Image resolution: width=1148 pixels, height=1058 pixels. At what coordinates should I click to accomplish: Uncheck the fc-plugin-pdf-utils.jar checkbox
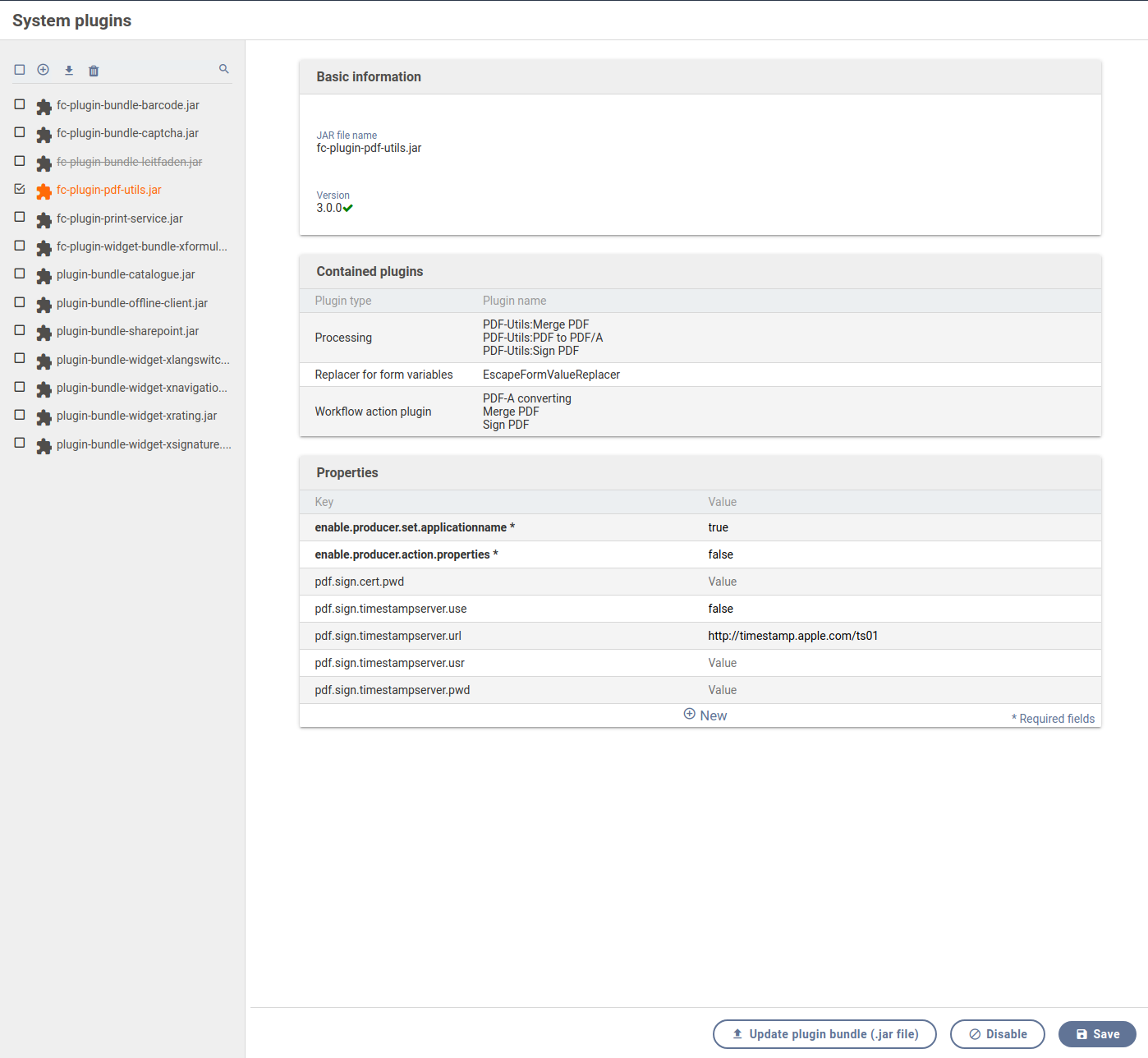(x=20, y=189)
